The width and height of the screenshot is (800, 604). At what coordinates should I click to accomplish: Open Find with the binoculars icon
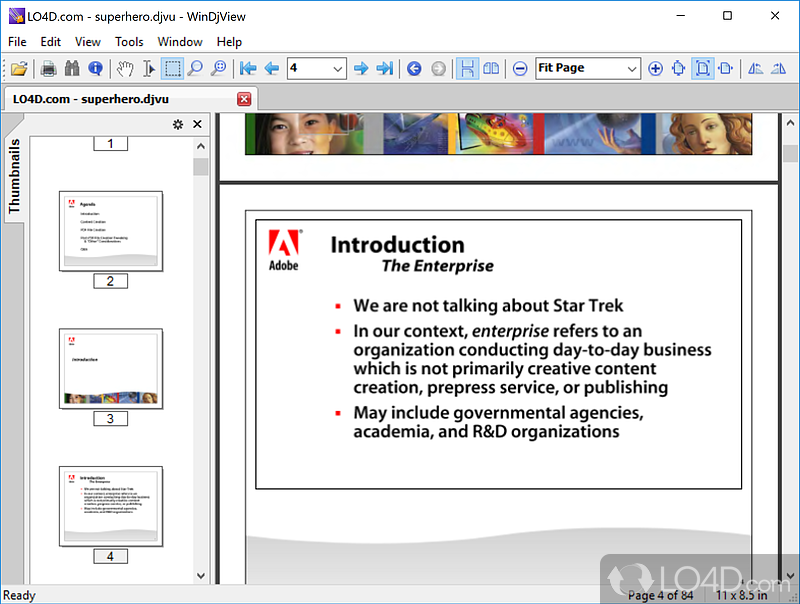tap(72, 68)
